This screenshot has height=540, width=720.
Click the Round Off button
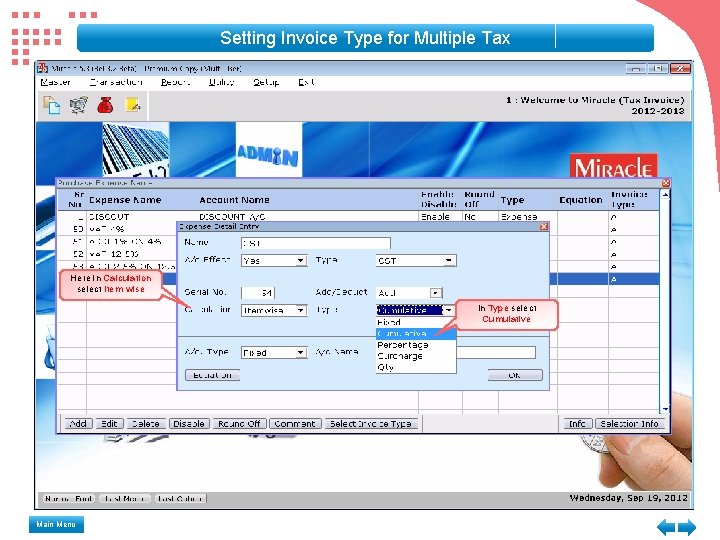pyautogui.click(x=239, y=424)
